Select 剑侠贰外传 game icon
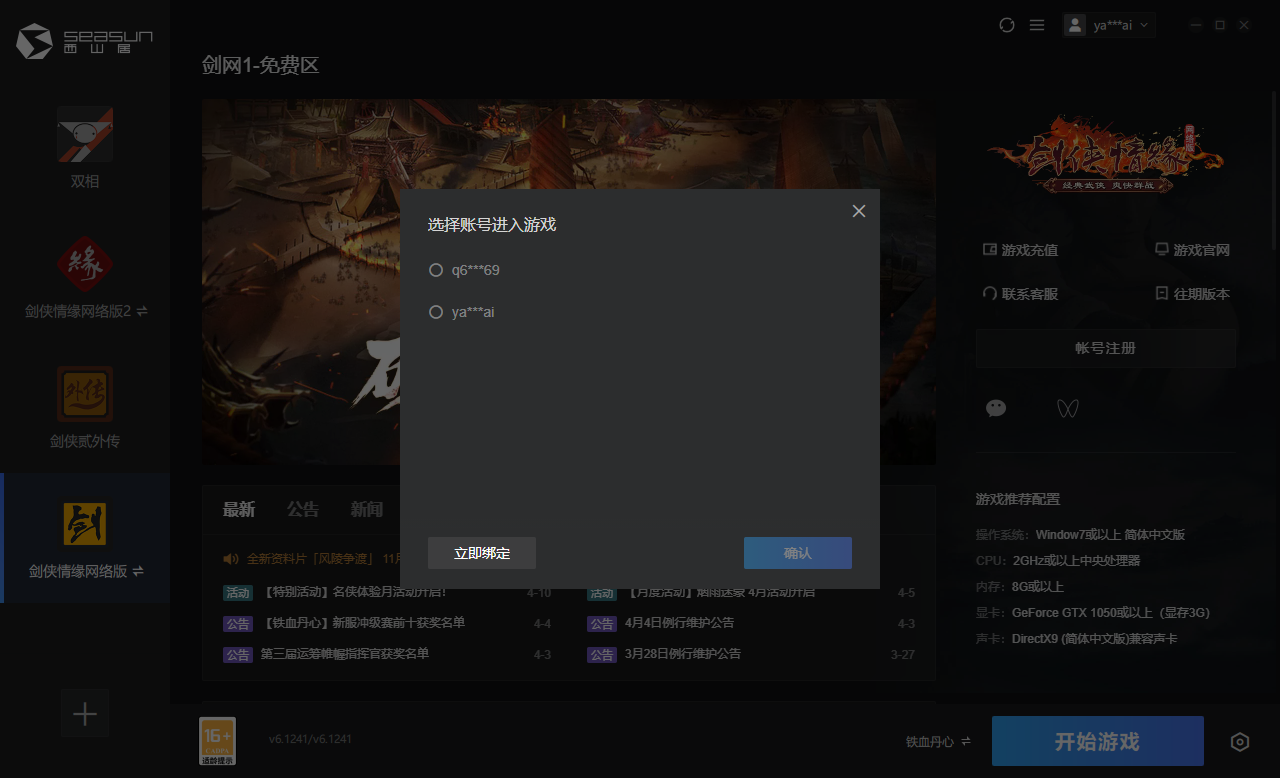The image size is (1280, 778). click(x=85, y=394)
